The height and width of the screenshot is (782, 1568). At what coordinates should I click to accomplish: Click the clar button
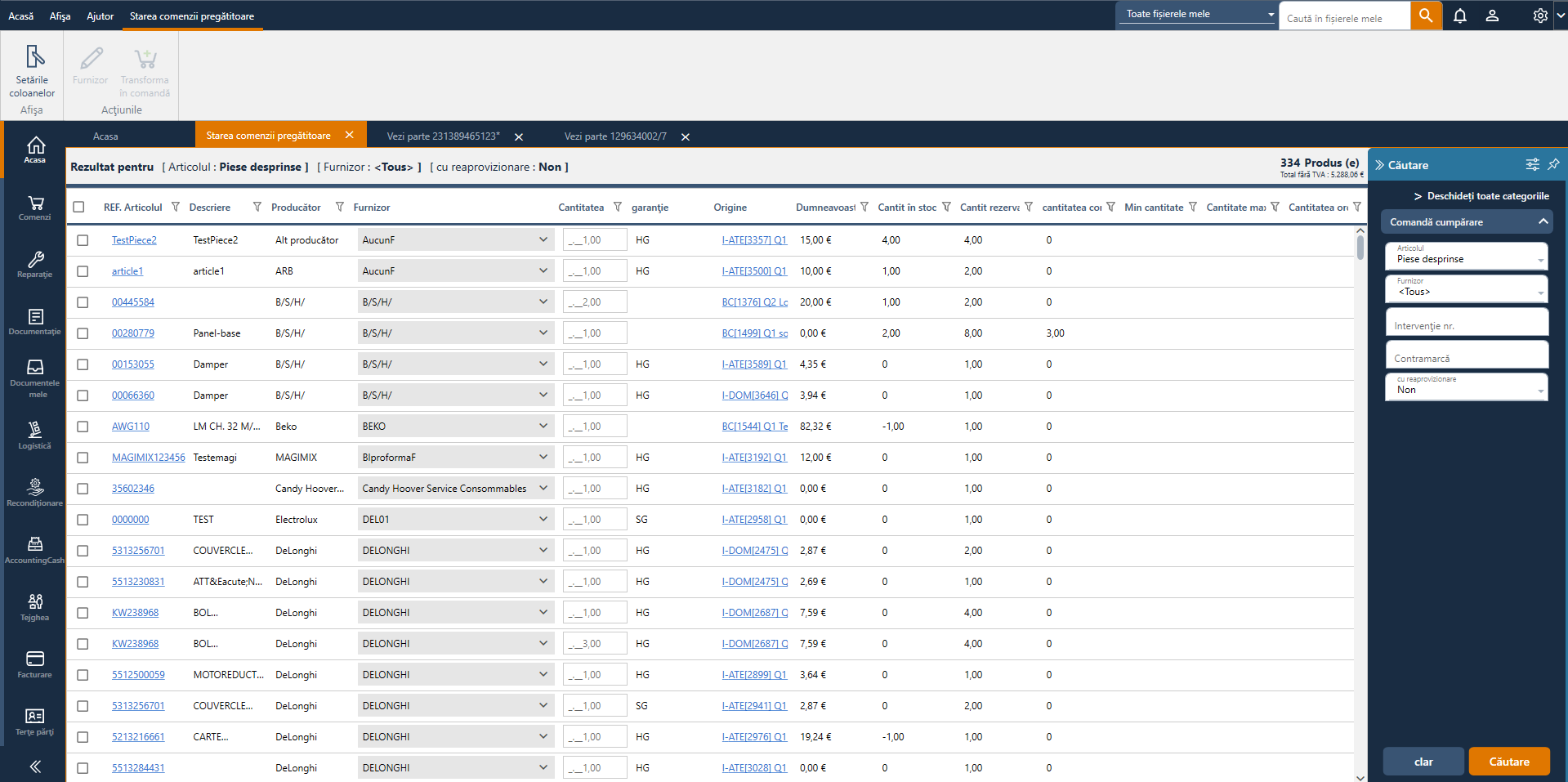[1423, 762]
